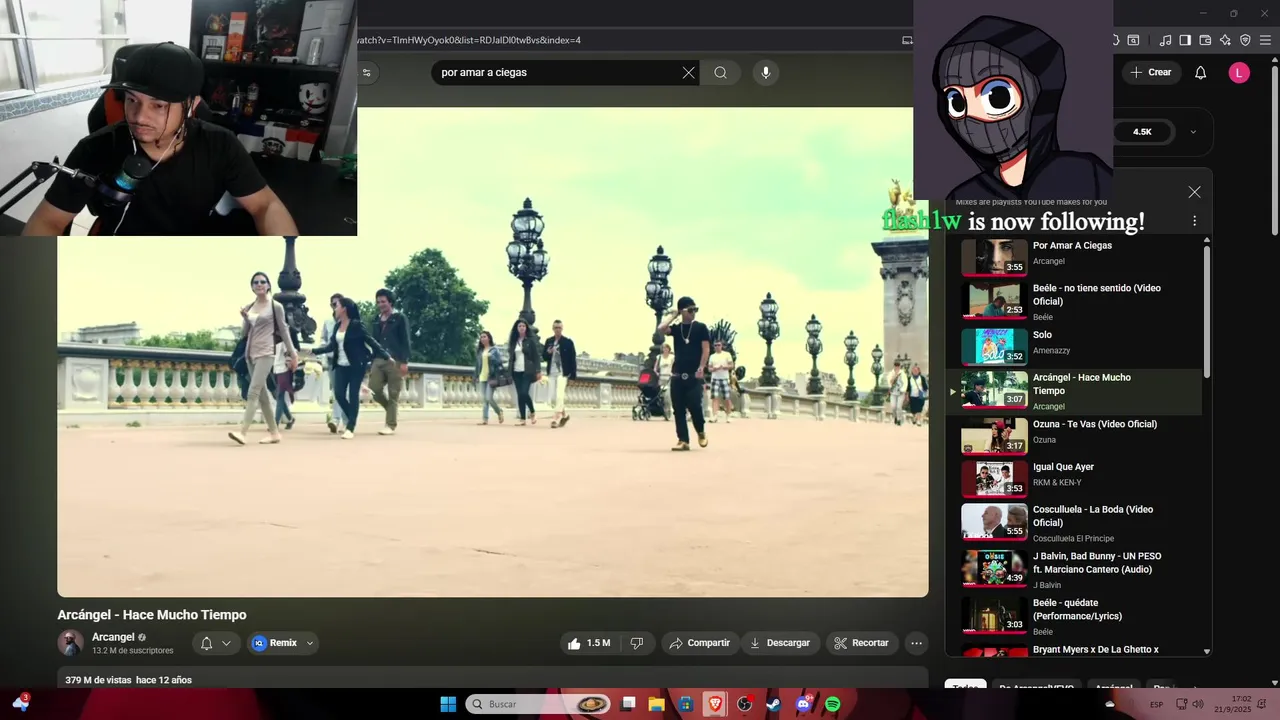
Task: Play 'Ozuna - Te Vas' from playlist
Action: pyautogui.click(x=1075, y=436)
